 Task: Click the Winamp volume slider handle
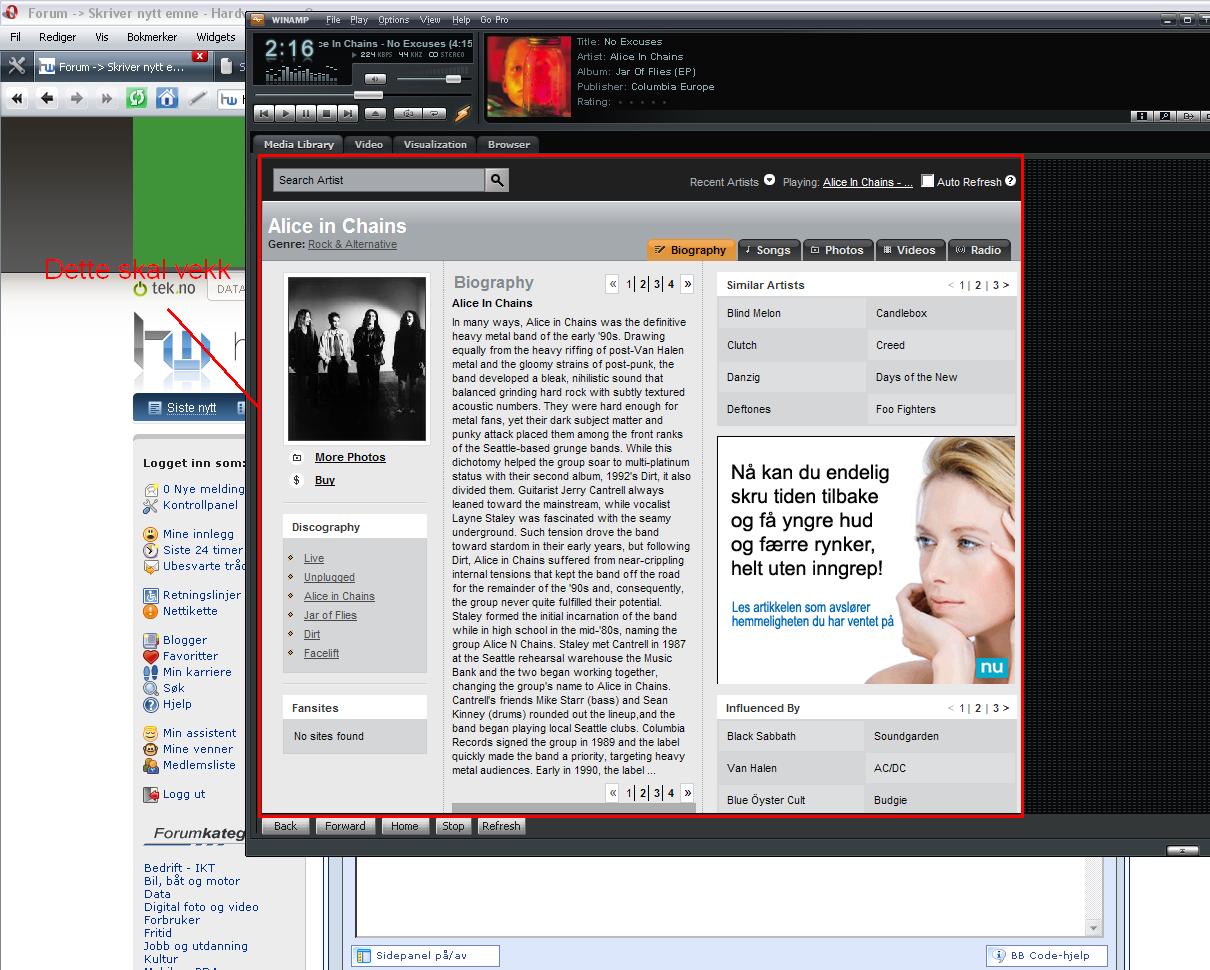pyautogui.click(x=453, y=79)
